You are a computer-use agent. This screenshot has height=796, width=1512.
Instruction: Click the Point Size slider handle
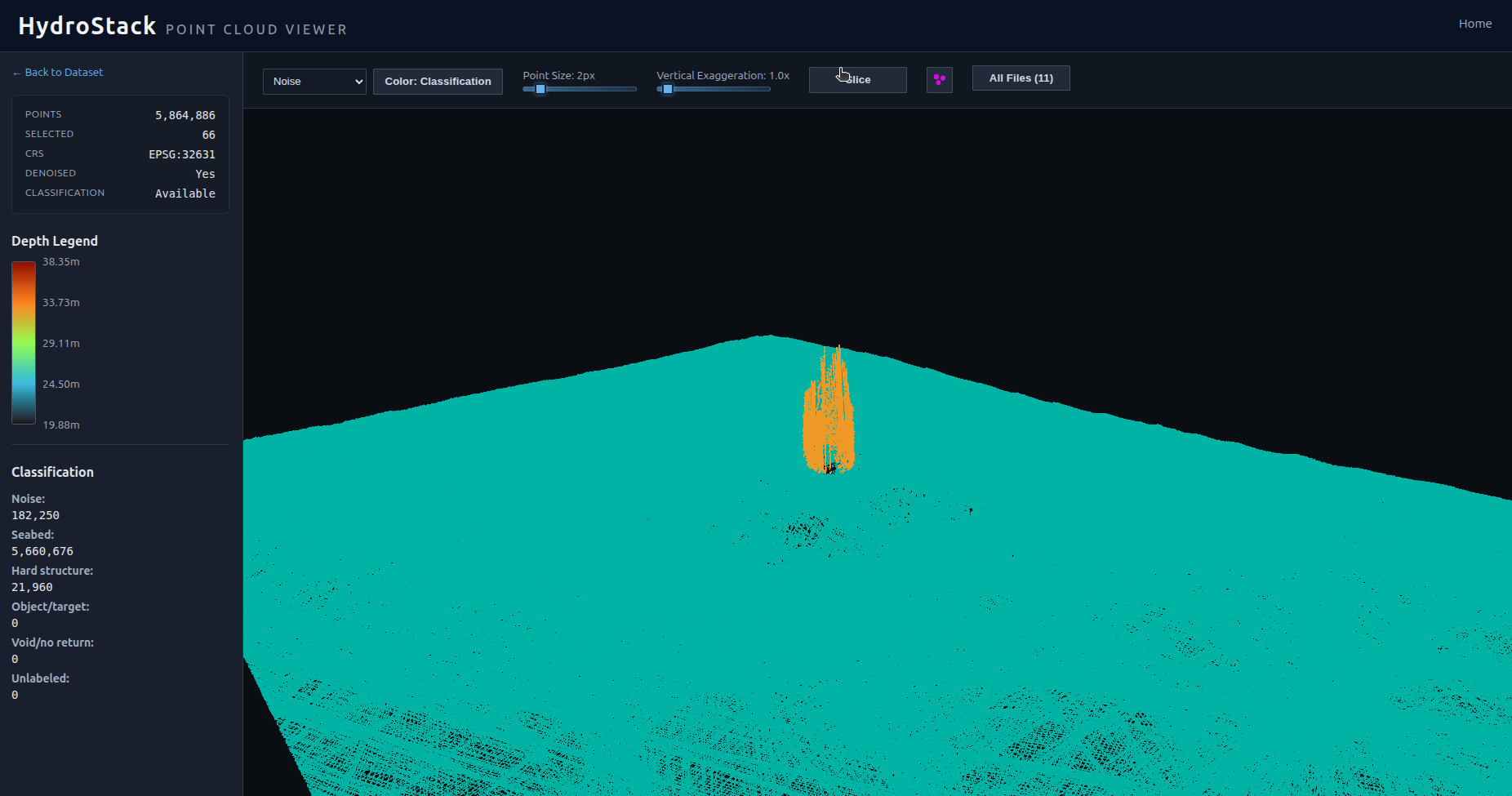[540, 89]
